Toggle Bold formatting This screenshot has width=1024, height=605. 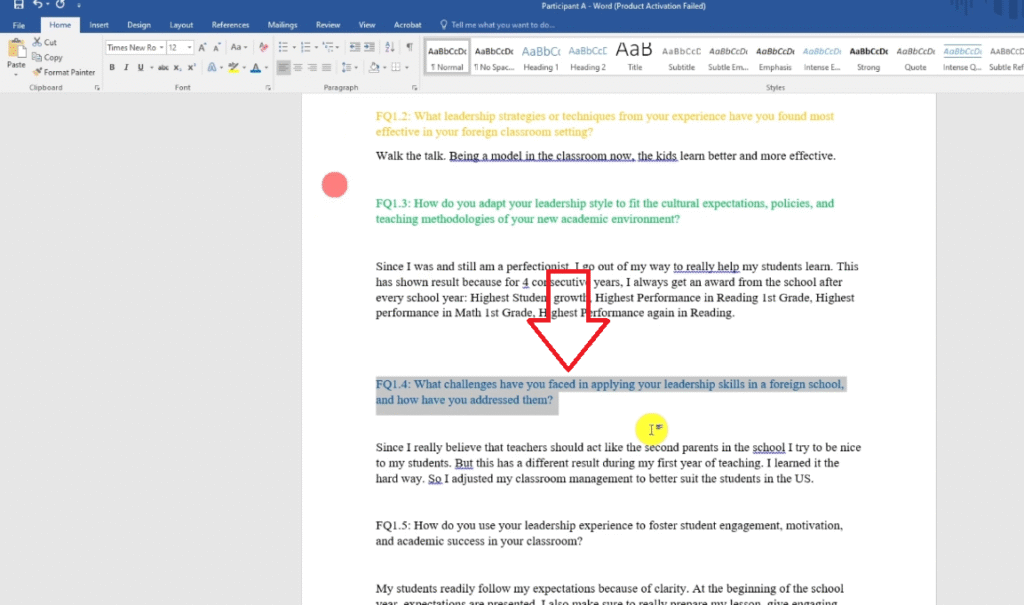pyautogui.click(x=112, y=68)
